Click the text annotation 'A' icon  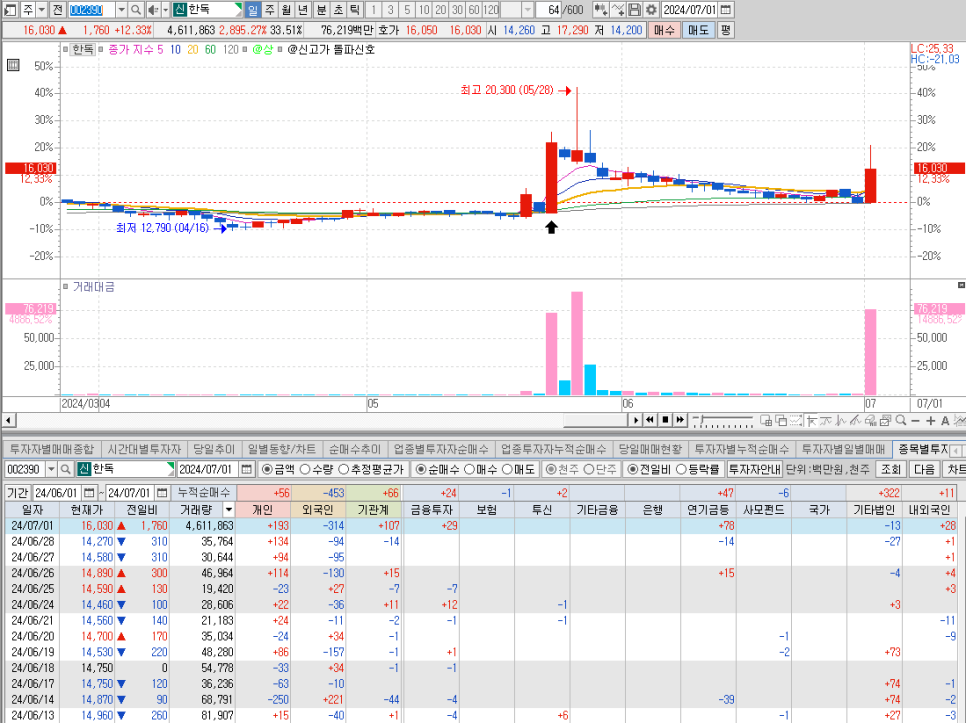click(945, 421)
